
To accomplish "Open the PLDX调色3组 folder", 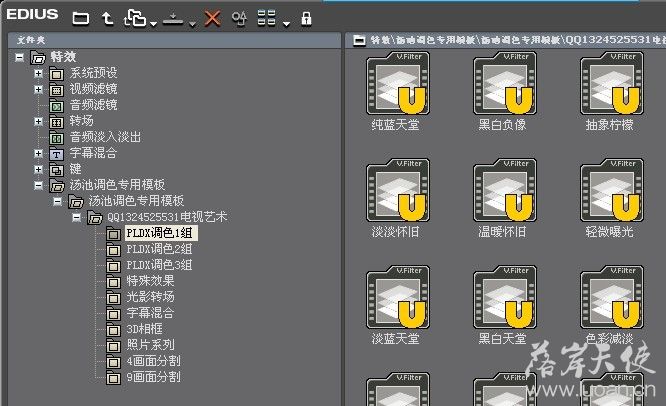I will [159, 265].
